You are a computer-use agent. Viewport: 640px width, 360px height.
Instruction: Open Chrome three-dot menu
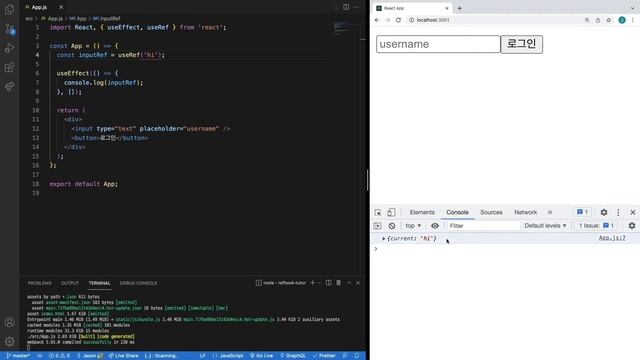633,20
